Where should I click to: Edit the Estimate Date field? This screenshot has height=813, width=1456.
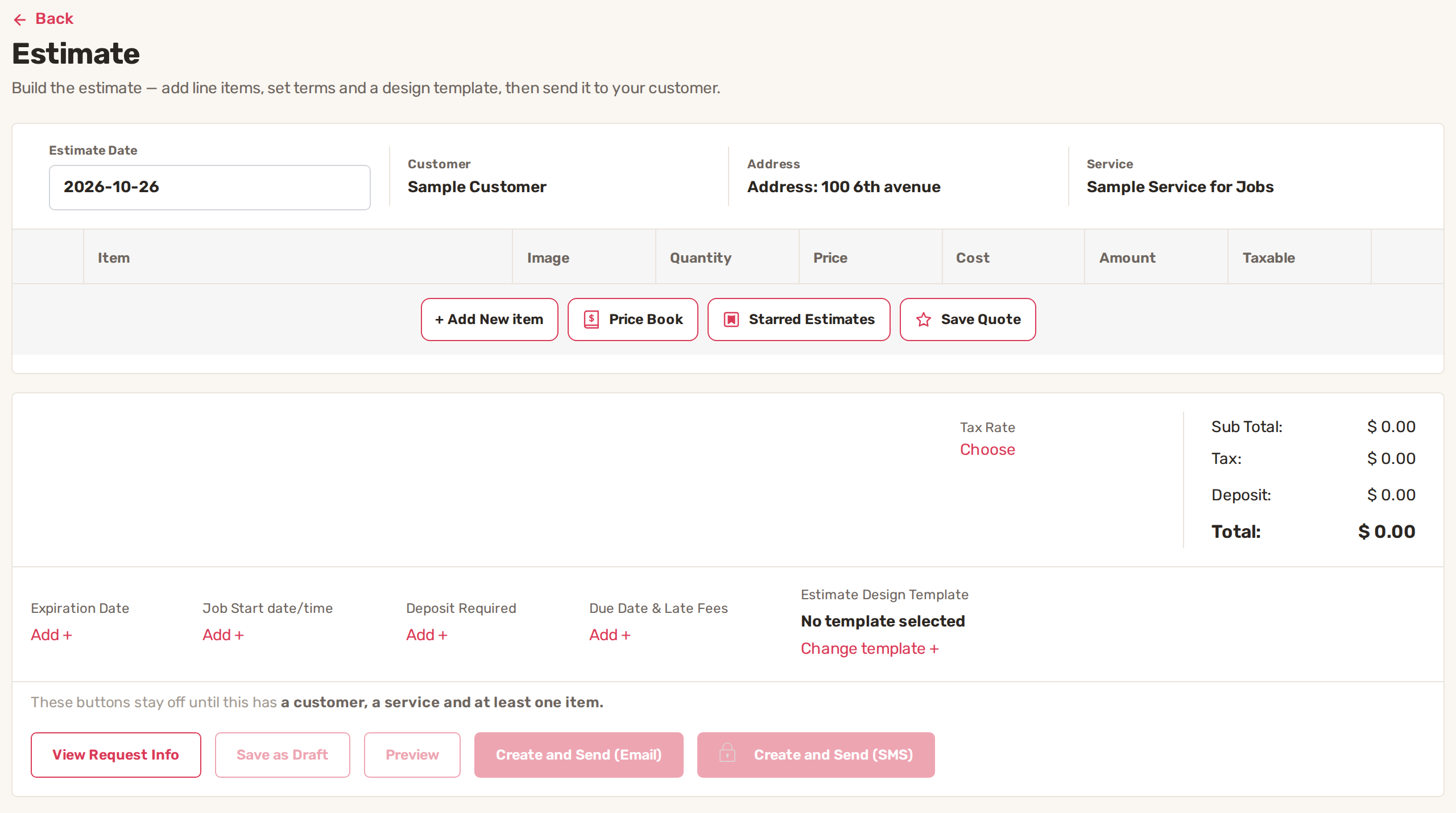[210, 188]
